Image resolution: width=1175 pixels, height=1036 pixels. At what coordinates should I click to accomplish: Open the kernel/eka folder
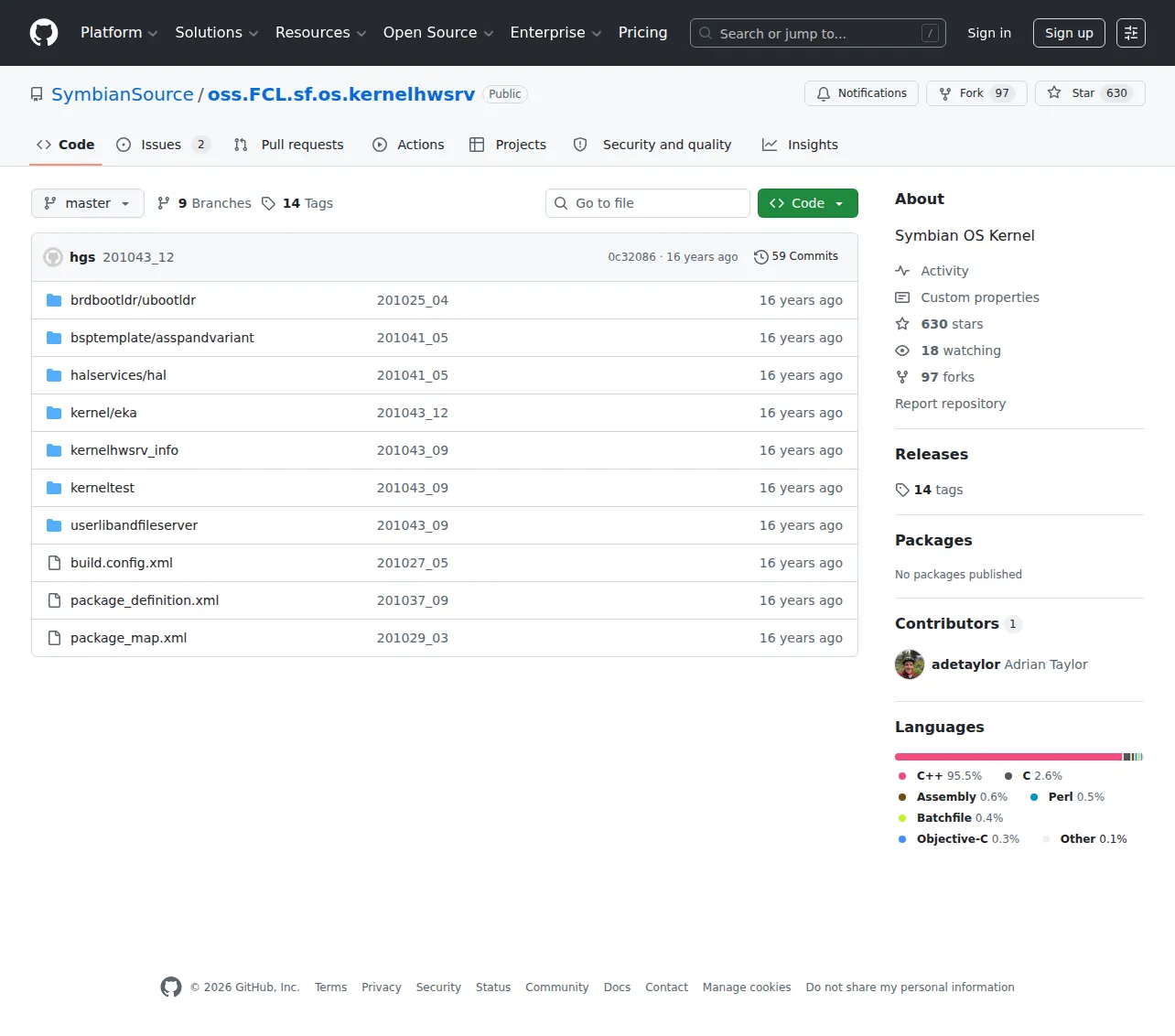point(103,413)
